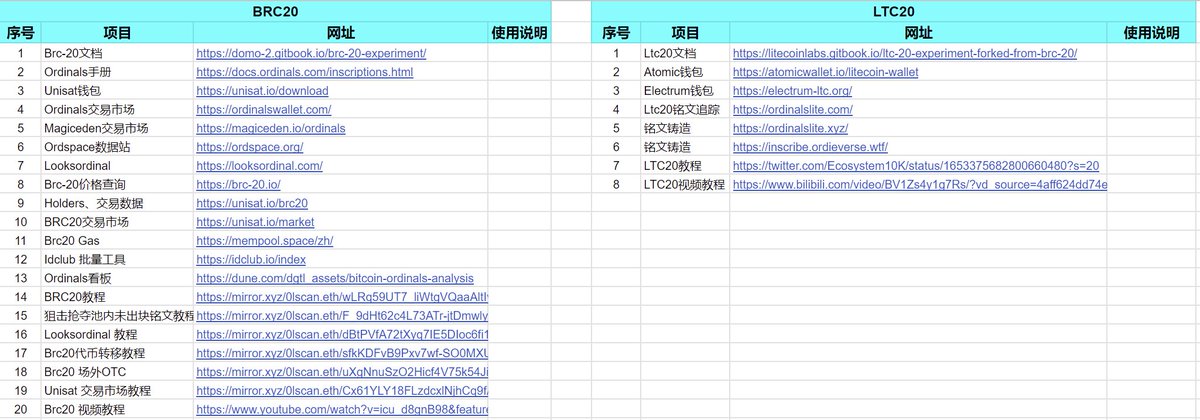Screen dimensions: 1200x420
Task: Select the BRC20 table 使用说明 header
Action: point(520,33)
